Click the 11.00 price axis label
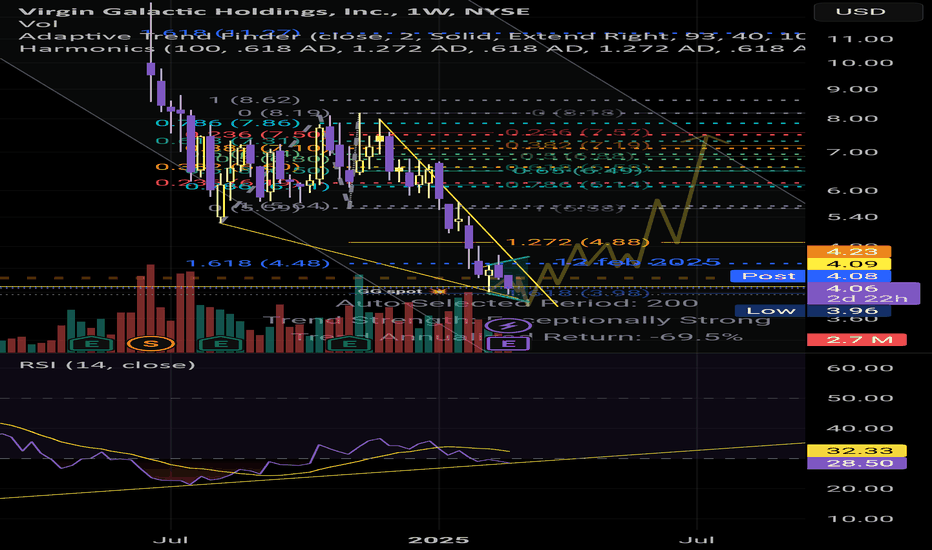932x550 pixels. pos(860,39)
